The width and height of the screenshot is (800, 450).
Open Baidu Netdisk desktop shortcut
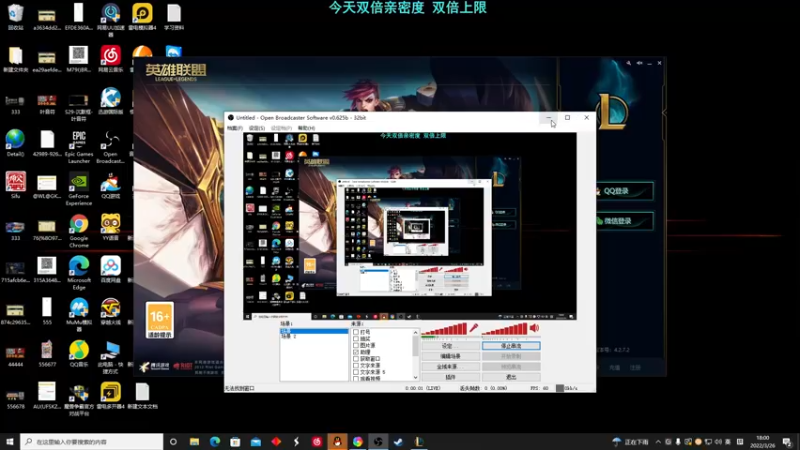(x=110, y=269)
